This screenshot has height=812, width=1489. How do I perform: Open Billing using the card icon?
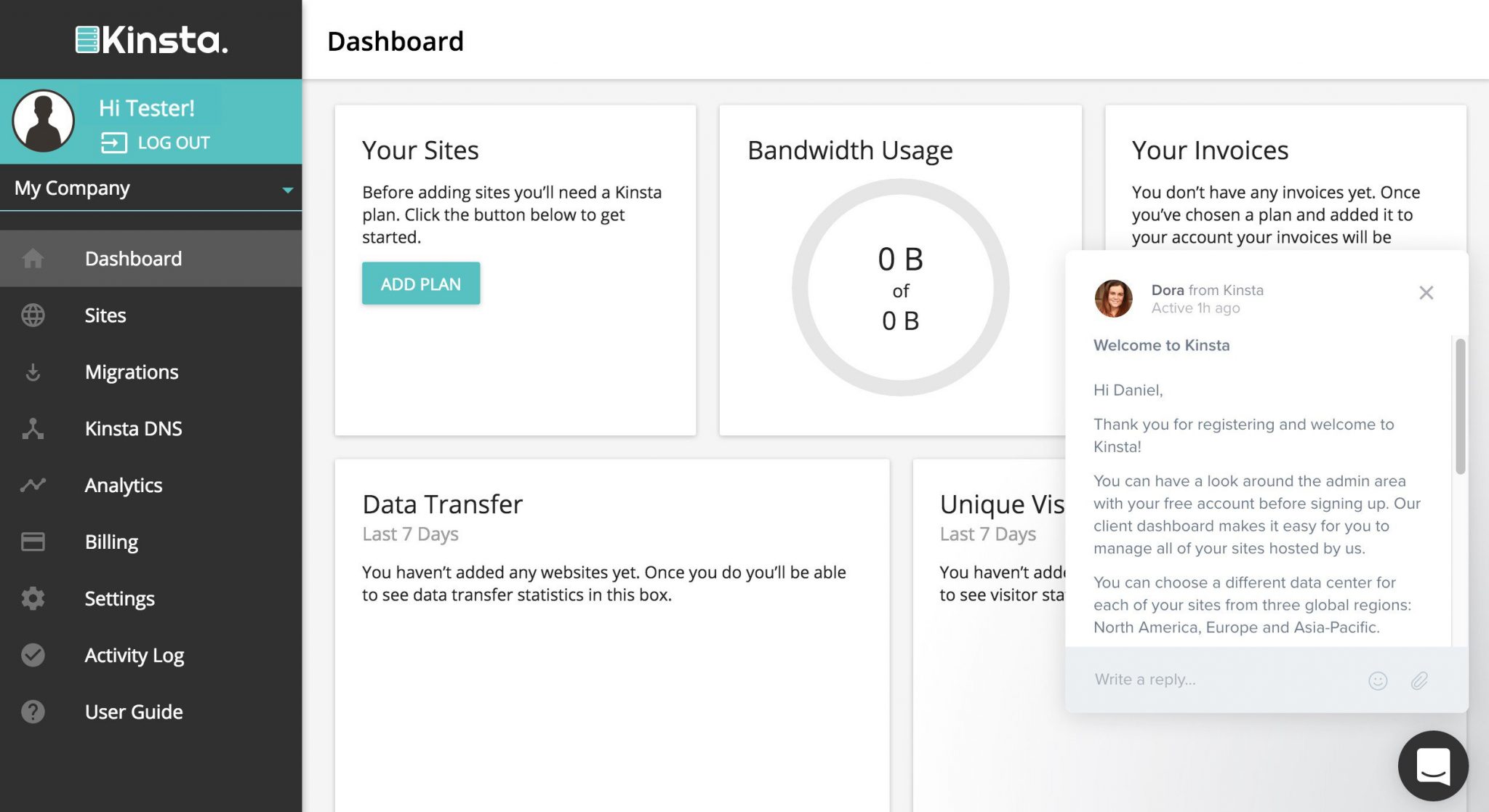(32, 542)
